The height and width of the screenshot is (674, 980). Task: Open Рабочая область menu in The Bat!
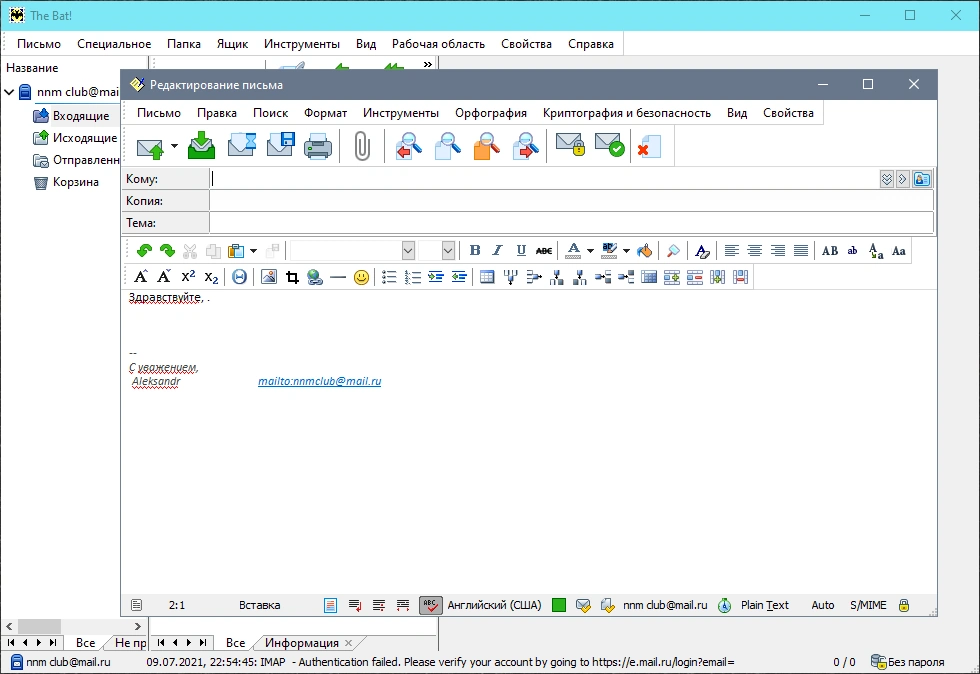[x=438, y=44]
